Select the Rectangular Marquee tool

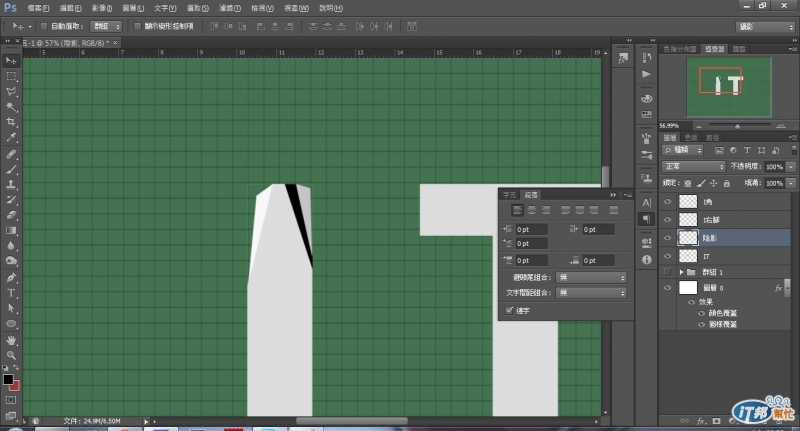click(x=12, y=75)
